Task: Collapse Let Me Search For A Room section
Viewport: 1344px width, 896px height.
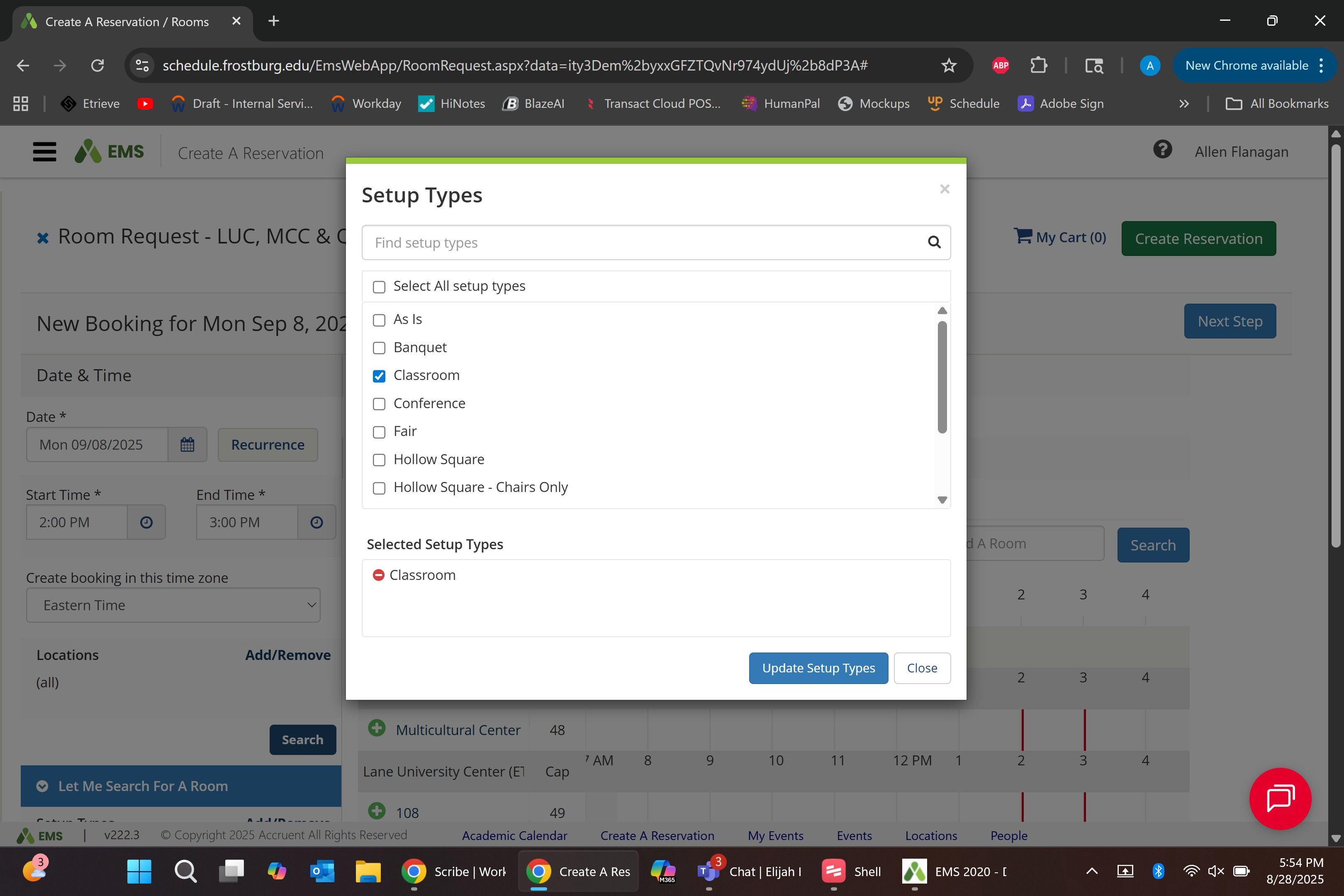Action: pos(42,786)
